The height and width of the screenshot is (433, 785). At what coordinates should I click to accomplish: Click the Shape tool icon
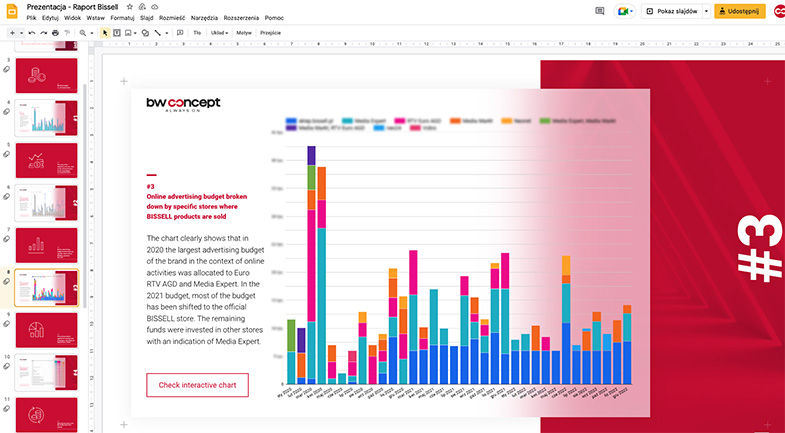144,33
